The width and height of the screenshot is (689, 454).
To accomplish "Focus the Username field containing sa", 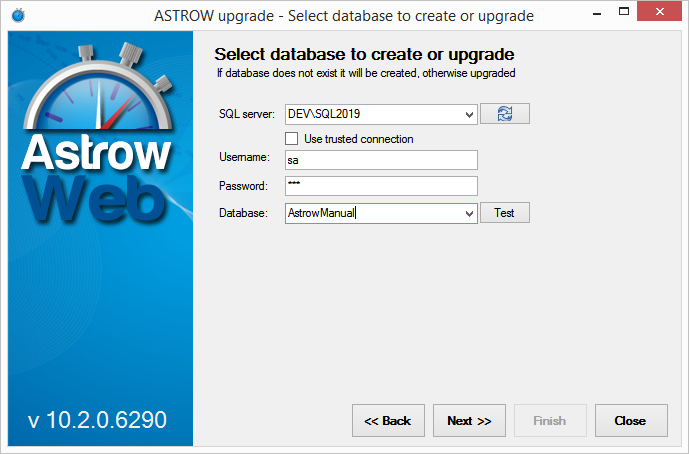I will coord(380,160).
